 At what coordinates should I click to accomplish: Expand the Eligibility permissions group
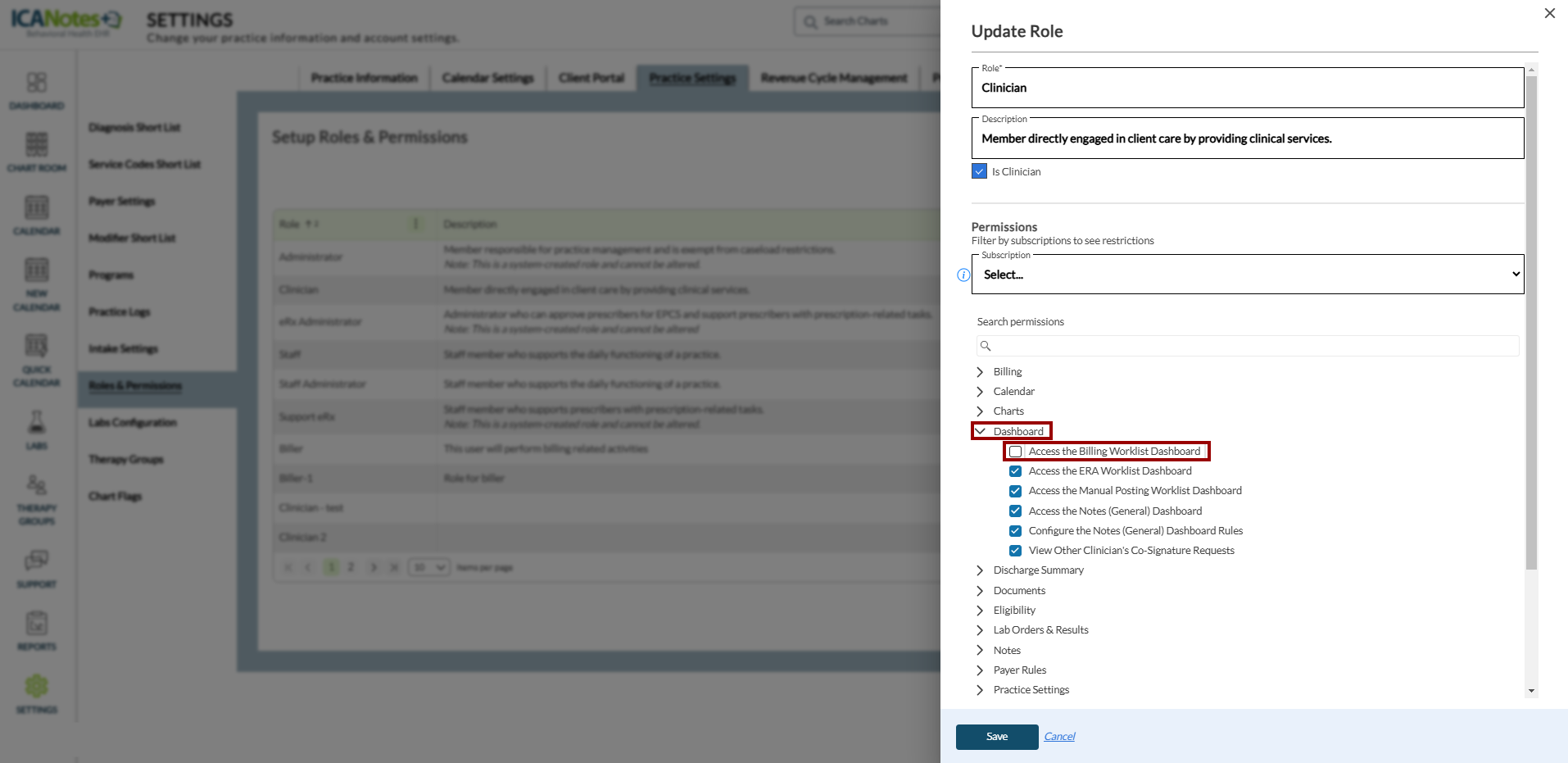(x=980, y=611)
